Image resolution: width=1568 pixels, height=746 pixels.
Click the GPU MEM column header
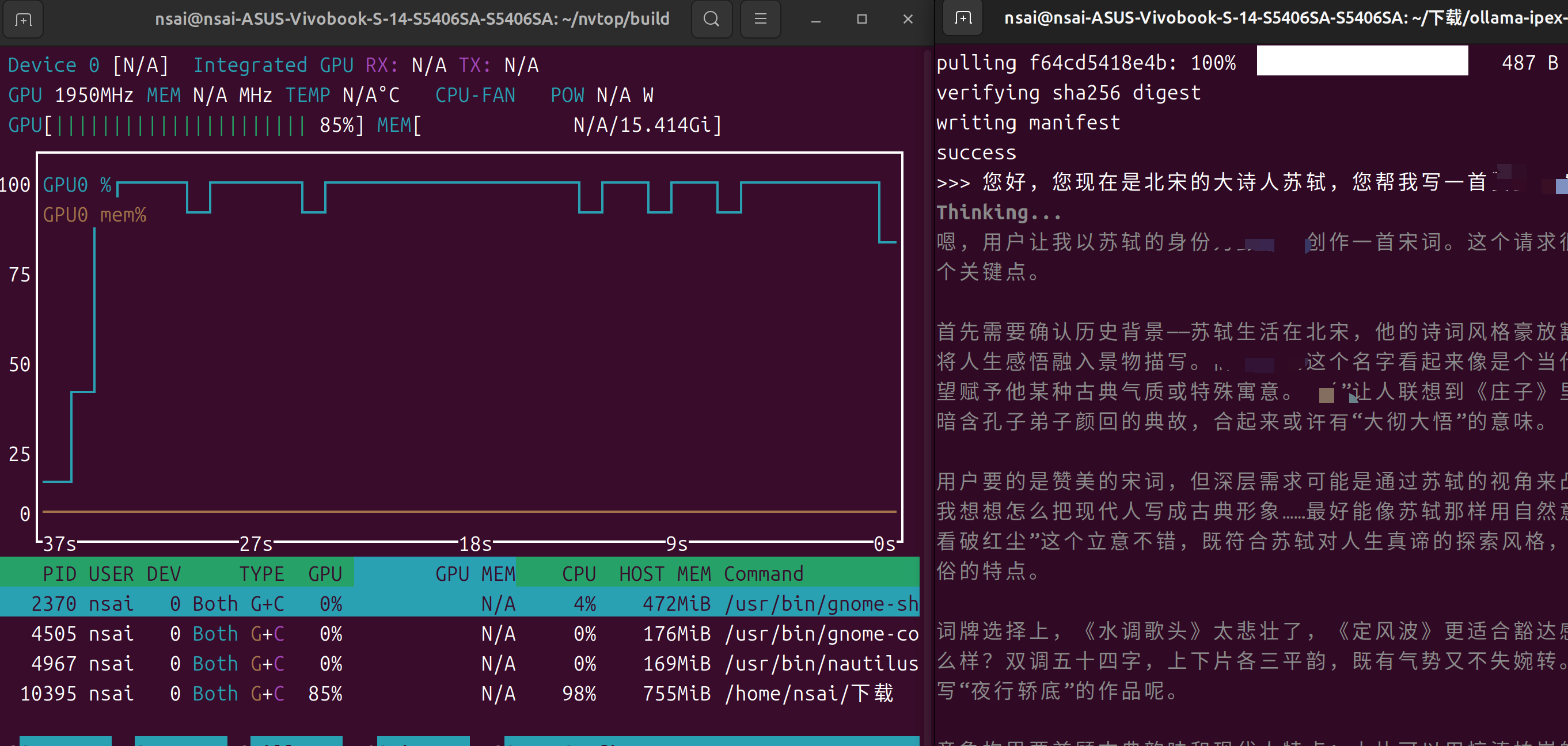pos(475,573)
